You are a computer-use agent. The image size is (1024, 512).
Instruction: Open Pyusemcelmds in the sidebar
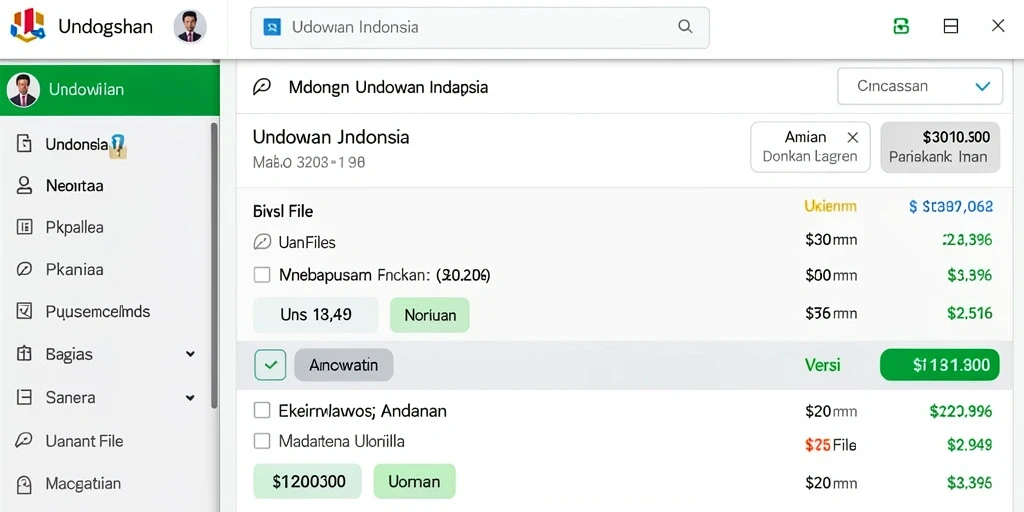[98, 312]
